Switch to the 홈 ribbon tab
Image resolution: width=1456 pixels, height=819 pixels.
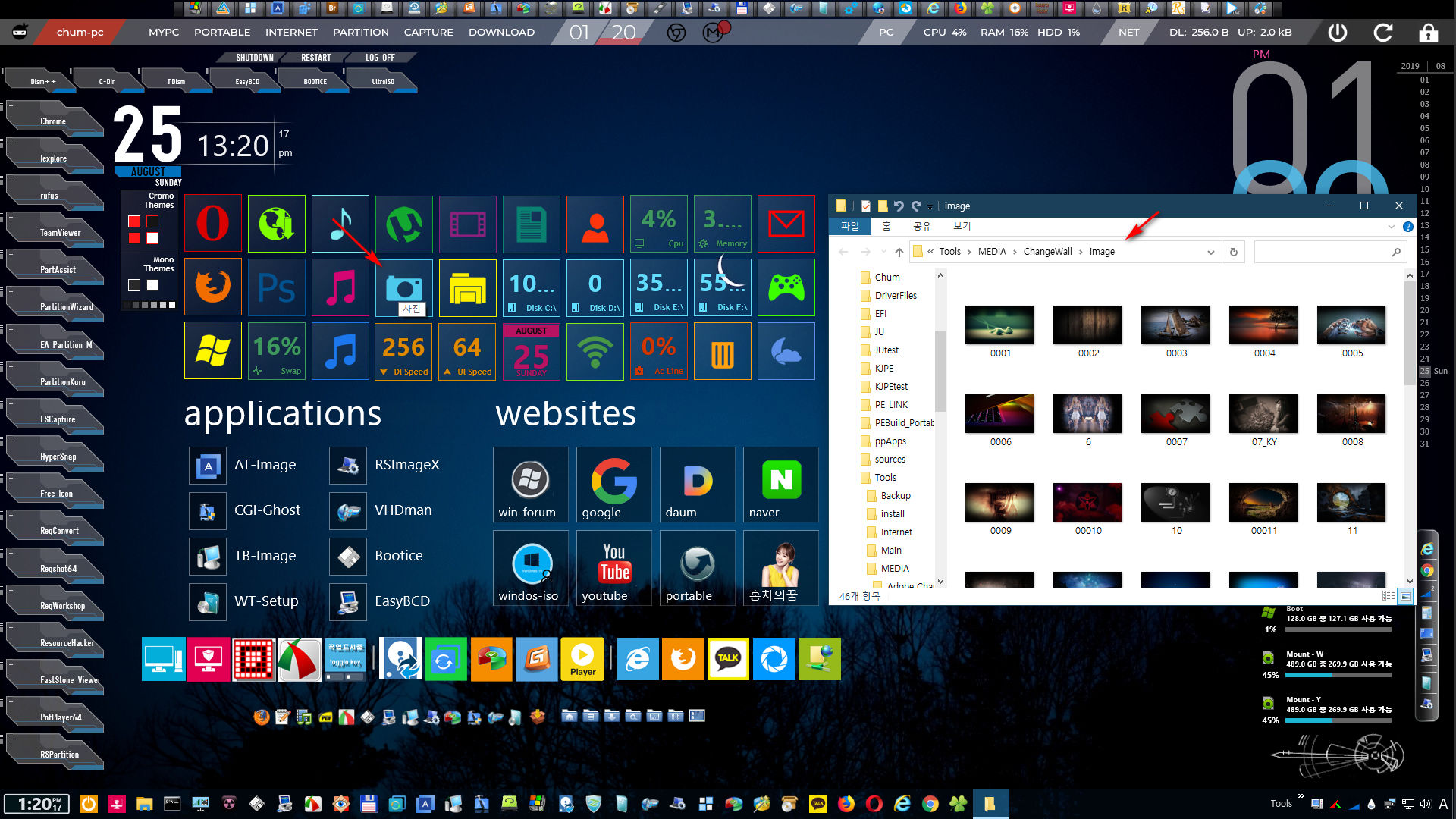click(886, 226)
